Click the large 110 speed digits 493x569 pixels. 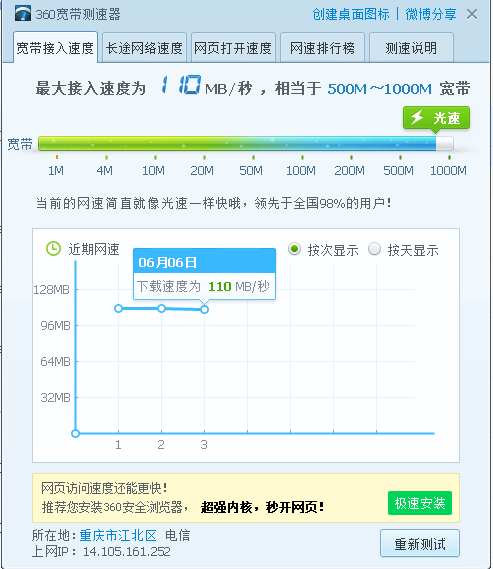[181, 85]
